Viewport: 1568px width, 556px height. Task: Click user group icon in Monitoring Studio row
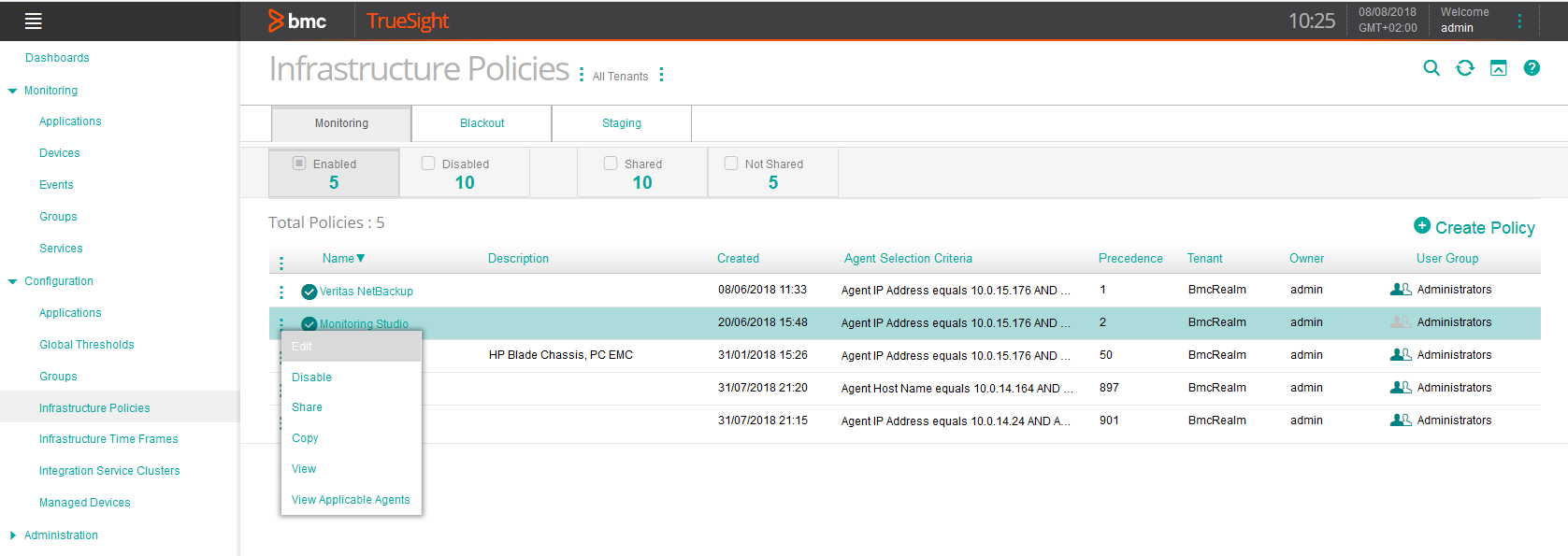coord(1401,322)
